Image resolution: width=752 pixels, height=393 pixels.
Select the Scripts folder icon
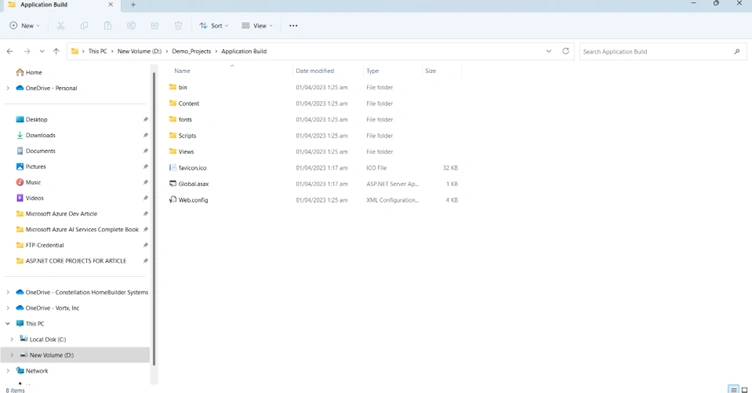pyautogui.click(x=173, y=135)
